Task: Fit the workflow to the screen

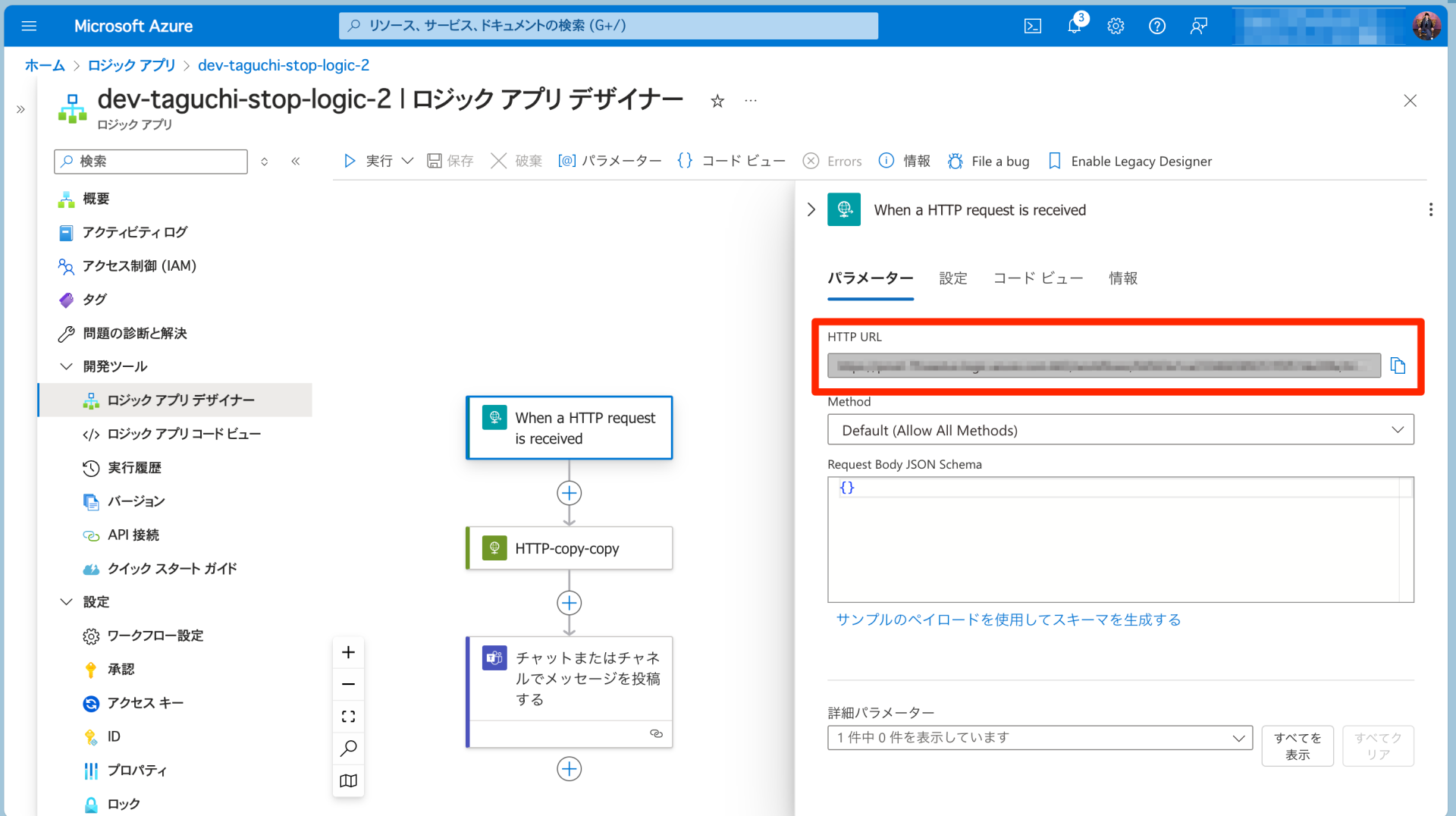Action: pyautogui.click(x=348, y=715)
